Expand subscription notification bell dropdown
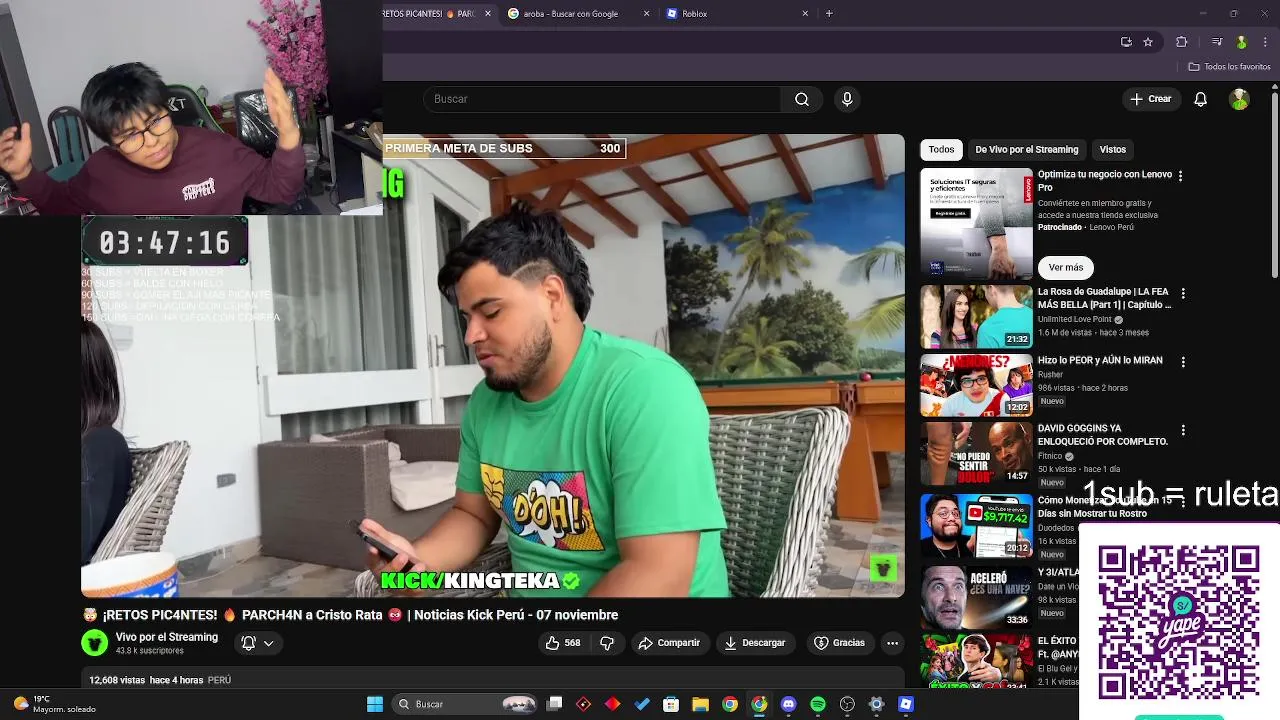The height and width of the screenshot is (720, 1280). [257, 643]
